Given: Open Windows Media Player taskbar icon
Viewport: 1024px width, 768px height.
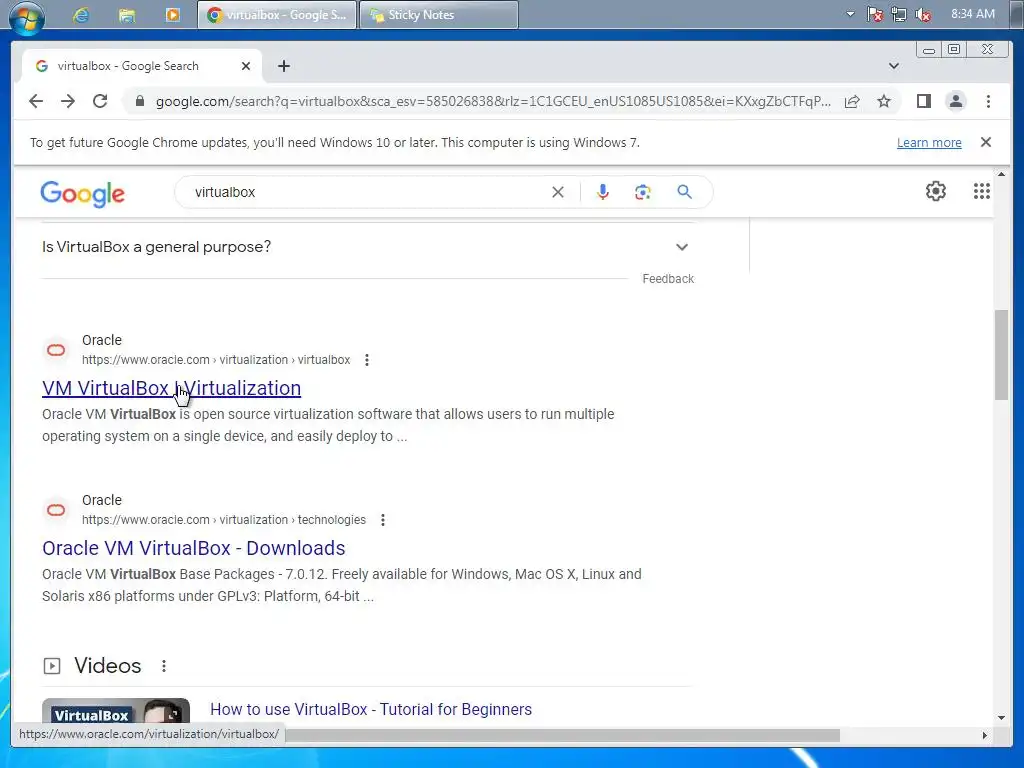Looking at the screenshot, I should click(x=172, y=15).
